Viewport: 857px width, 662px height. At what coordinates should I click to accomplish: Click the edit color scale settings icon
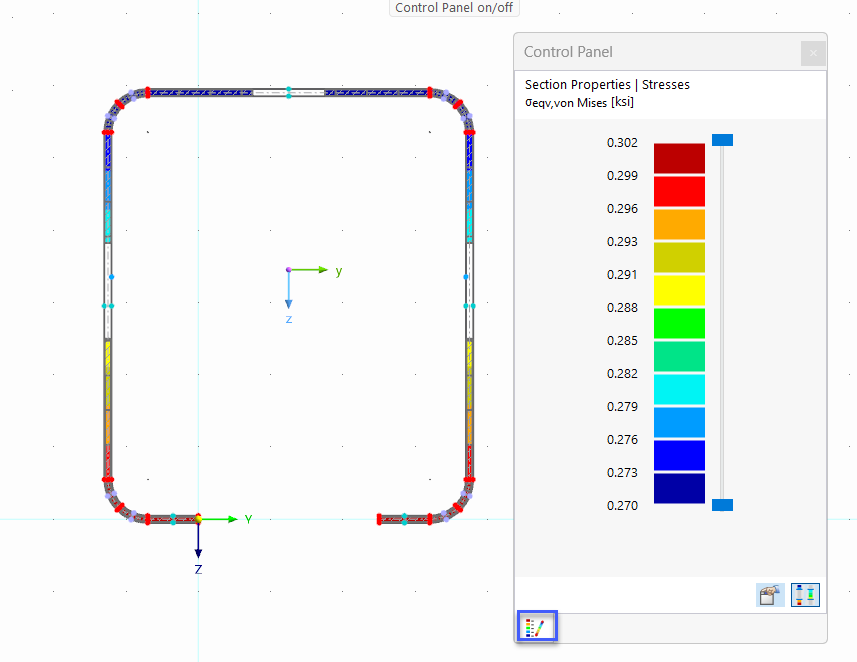pos(770,595)
